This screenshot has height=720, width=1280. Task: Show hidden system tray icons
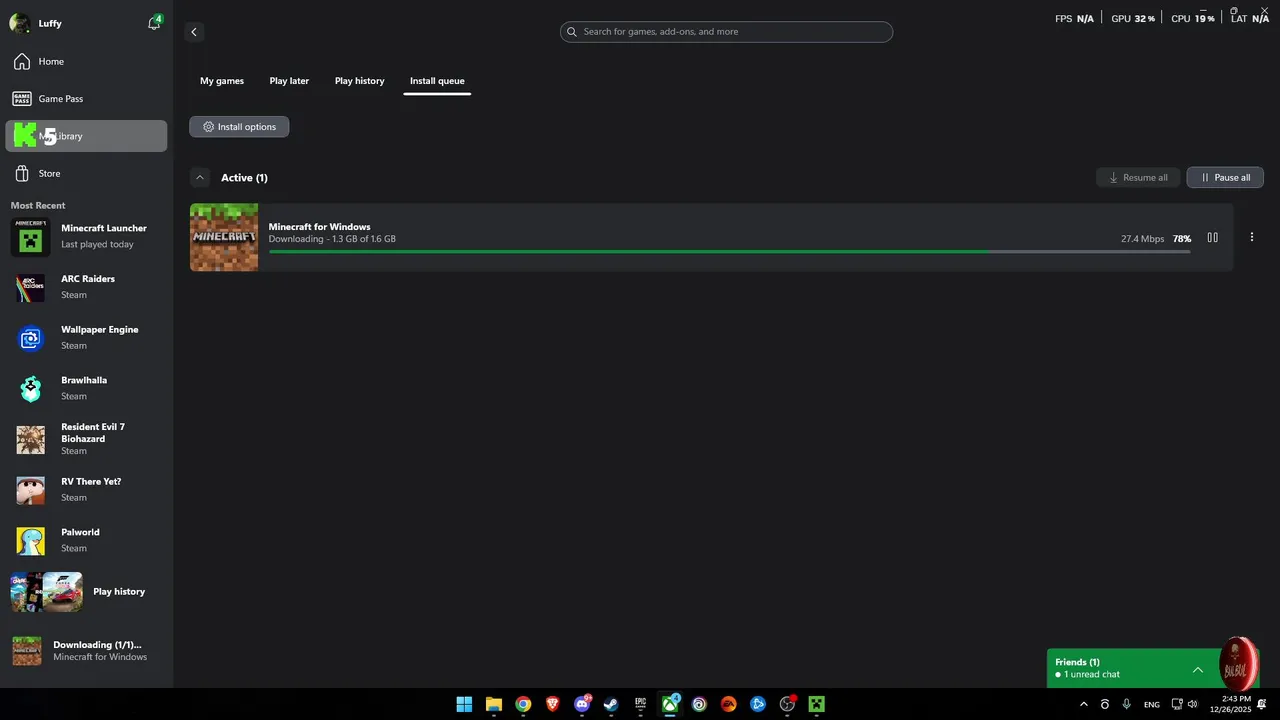[1083, 705]
